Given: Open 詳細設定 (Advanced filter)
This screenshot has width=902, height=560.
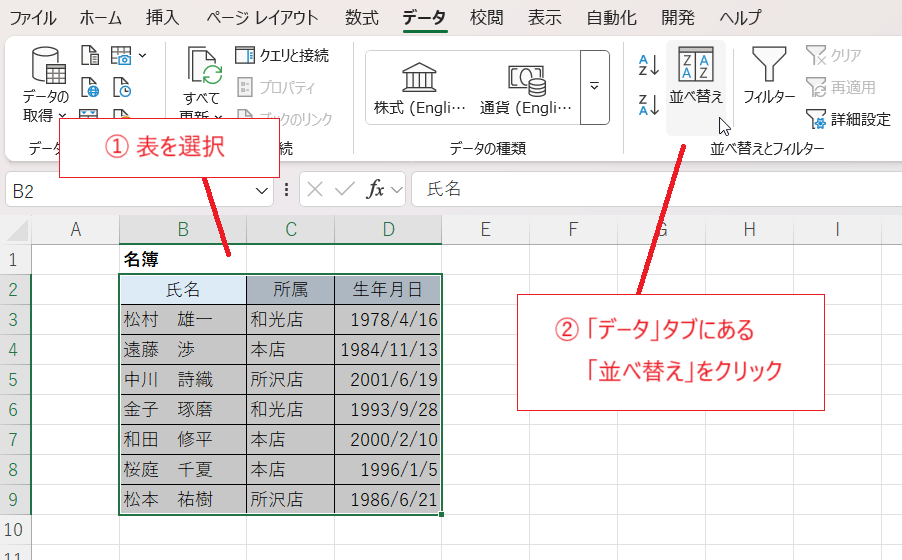Looking at the screenshot, I should pos(848,119).
